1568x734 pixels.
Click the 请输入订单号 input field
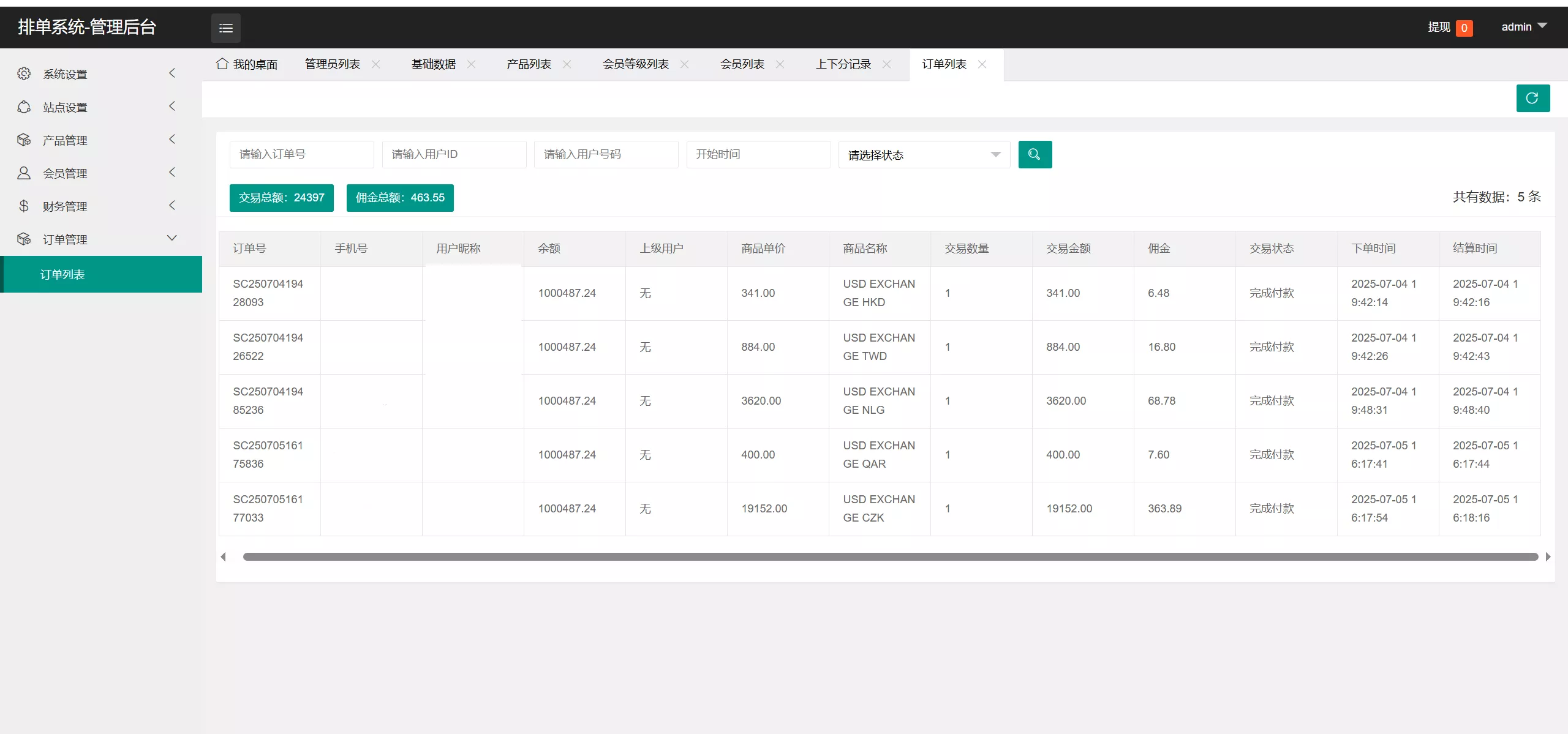click(301, 154)
